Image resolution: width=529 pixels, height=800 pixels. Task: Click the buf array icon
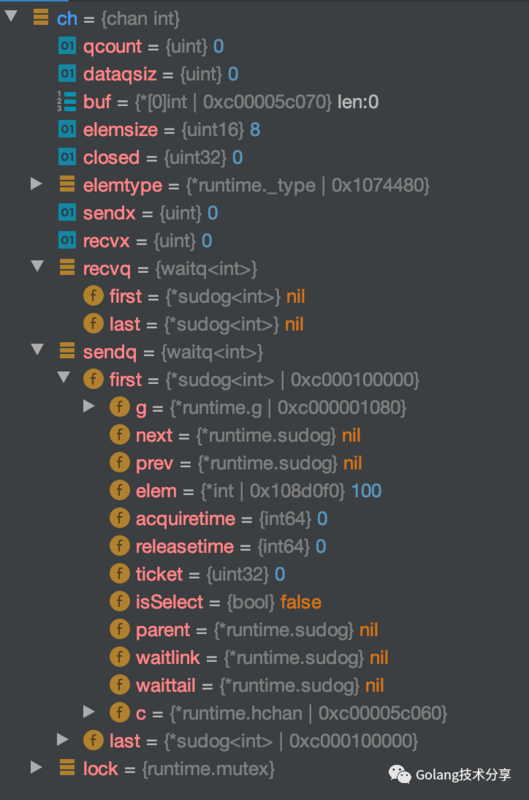click(x=67, y=102)
